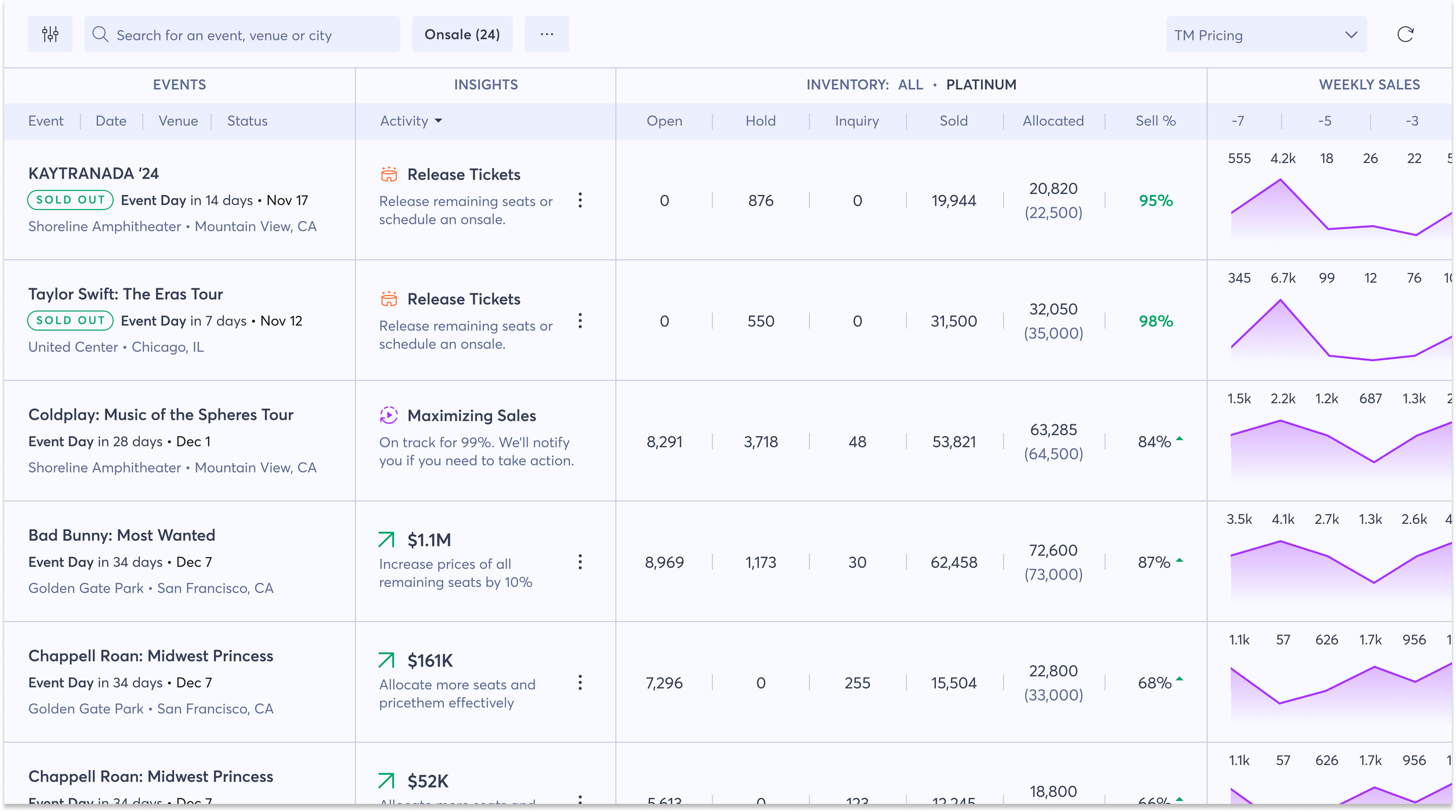Open the three-dot overflow button beside Onsale
The width and height of the screenshot is (1456, 812).
click(546, 34)
